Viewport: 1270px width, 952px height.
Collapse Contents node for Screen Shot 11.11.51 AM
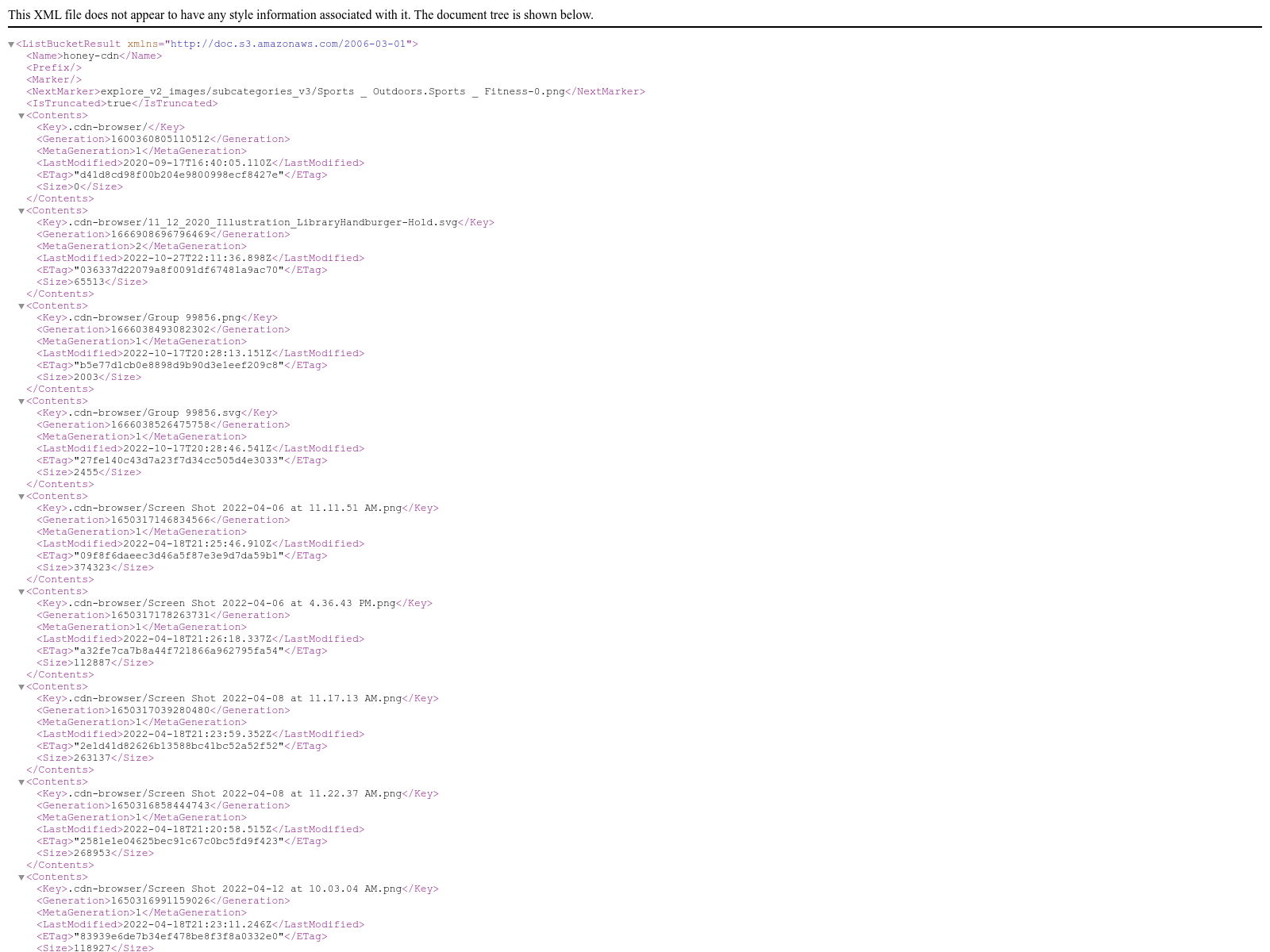(21, 497)
